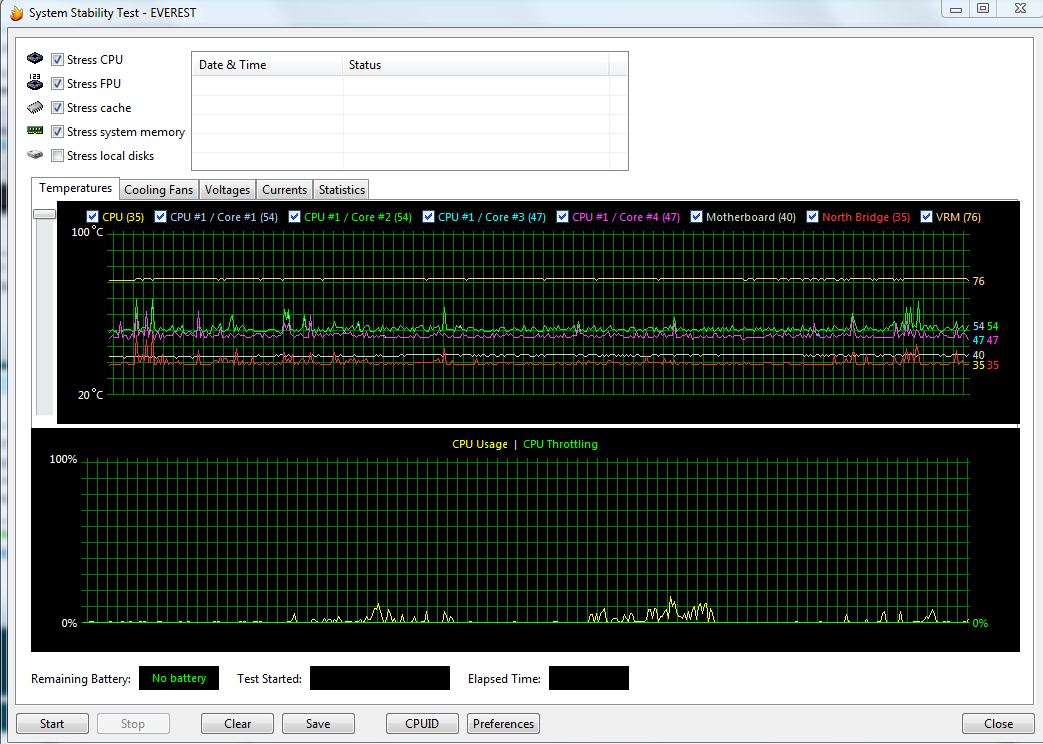Viewport: 1043px width, 744px height.
Task: Open Preferences
Action: [504, 723]
